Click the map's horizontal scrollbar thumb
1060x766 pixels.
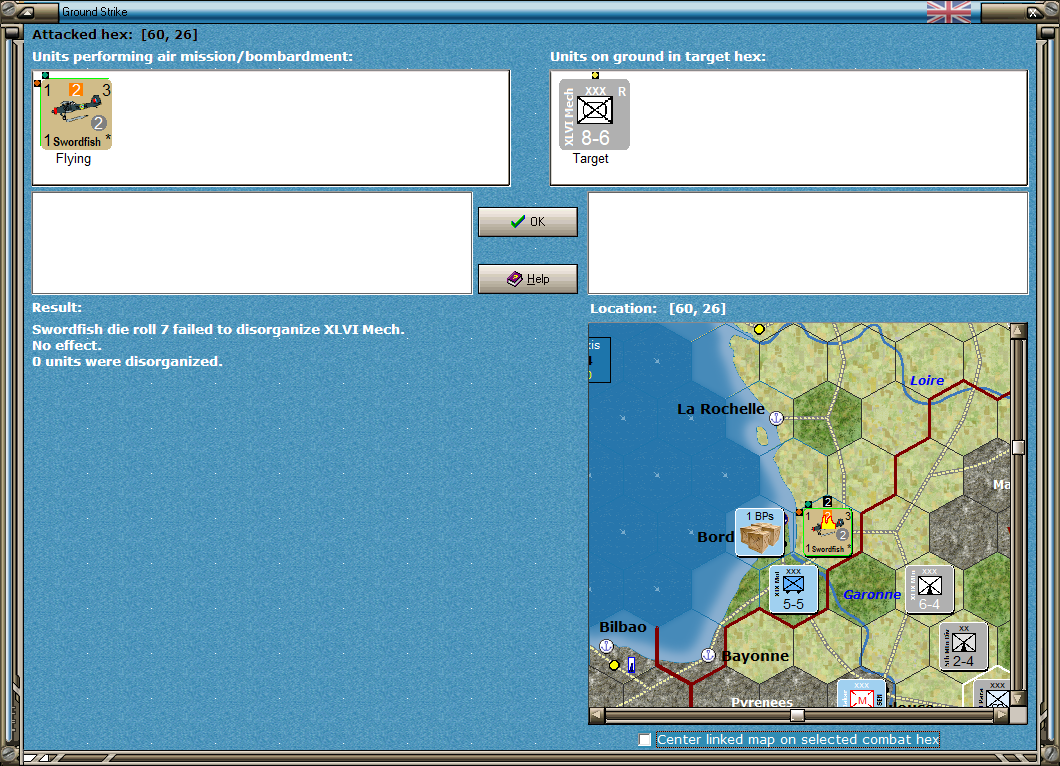798,715
